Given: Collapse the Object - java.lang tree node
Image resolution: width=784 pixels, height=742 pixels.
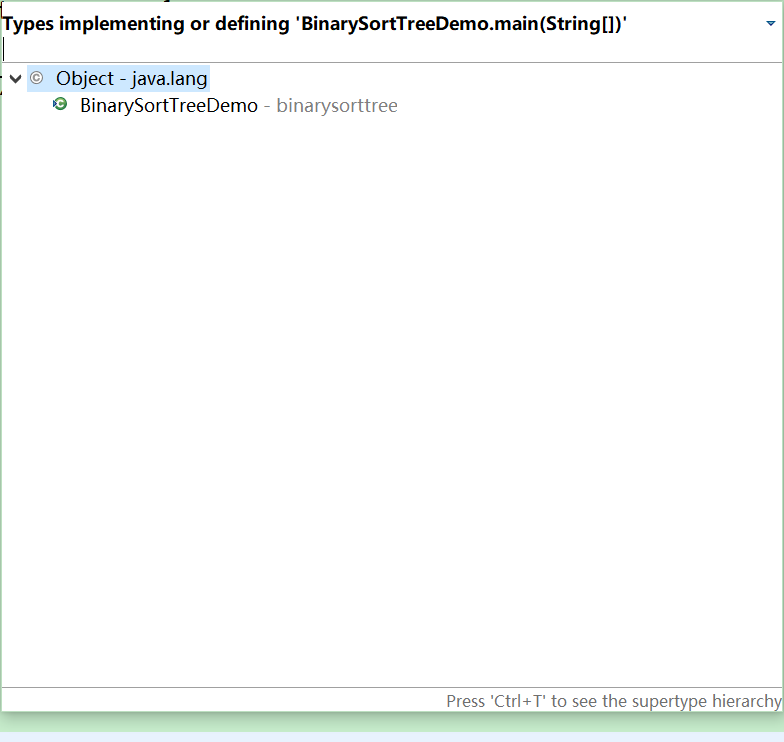Looking at the screenshot, I should [x=16, y=78].
